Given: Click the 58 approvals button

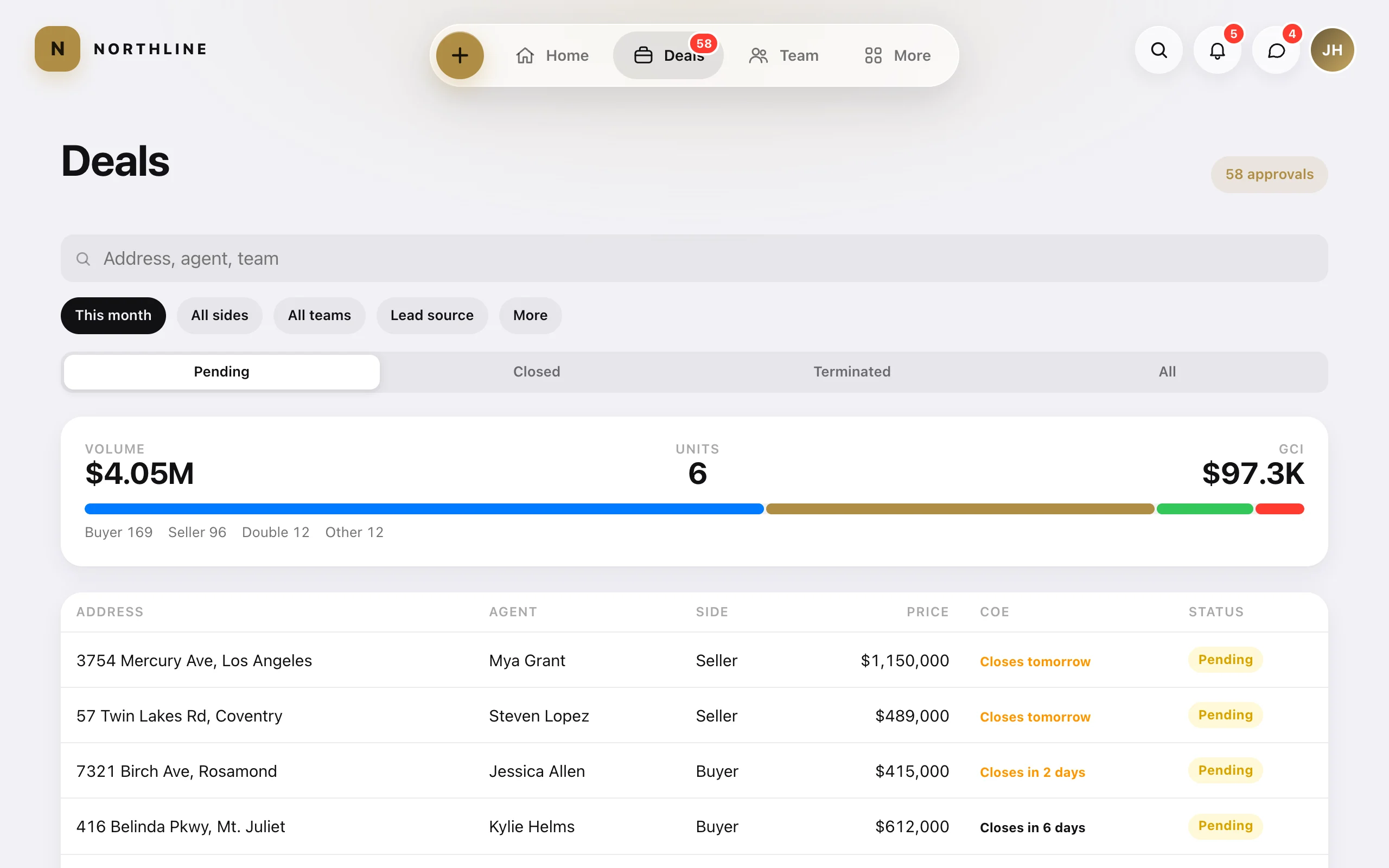Looking at the screenshot, I should [1269, 174].
